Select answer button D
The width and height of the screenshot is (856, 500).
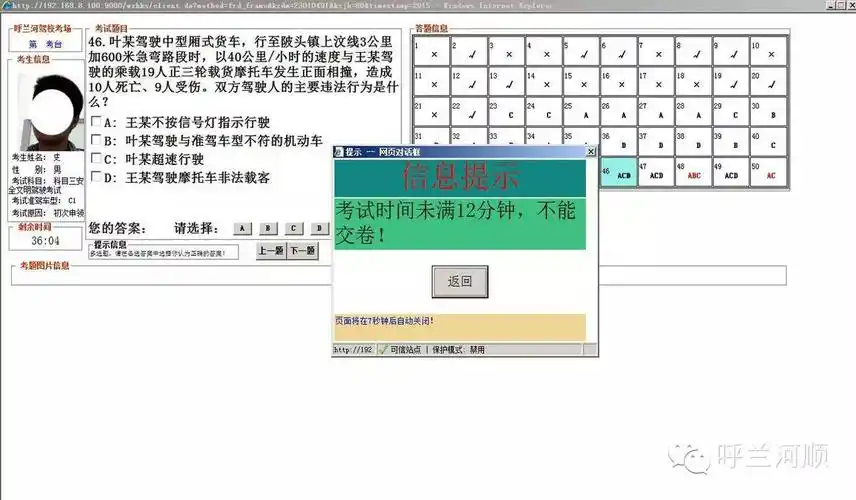click(x=319, y=228)
